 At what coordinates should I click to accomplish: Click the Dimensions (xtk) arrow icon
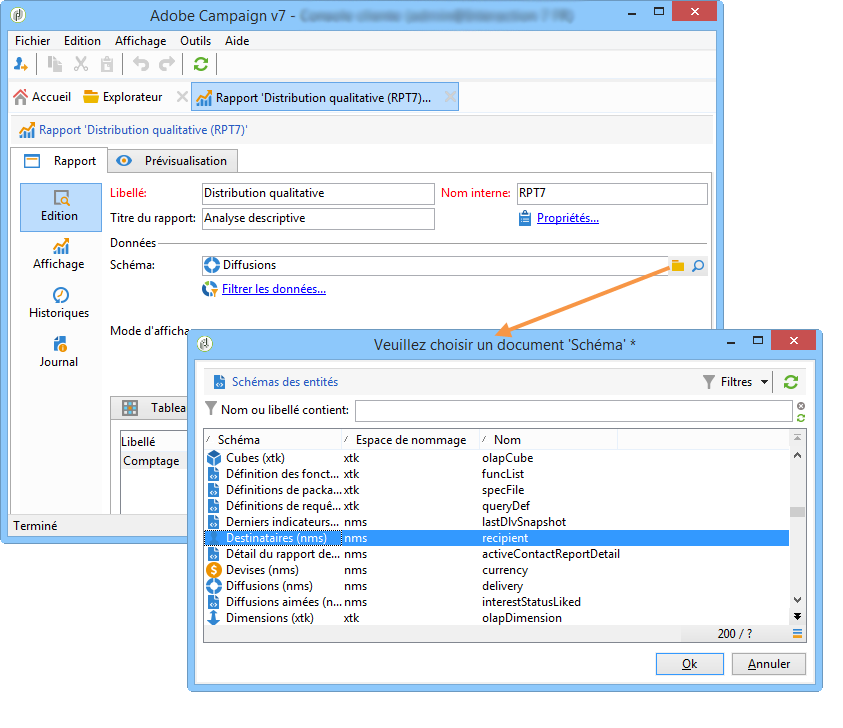[214, 618]
